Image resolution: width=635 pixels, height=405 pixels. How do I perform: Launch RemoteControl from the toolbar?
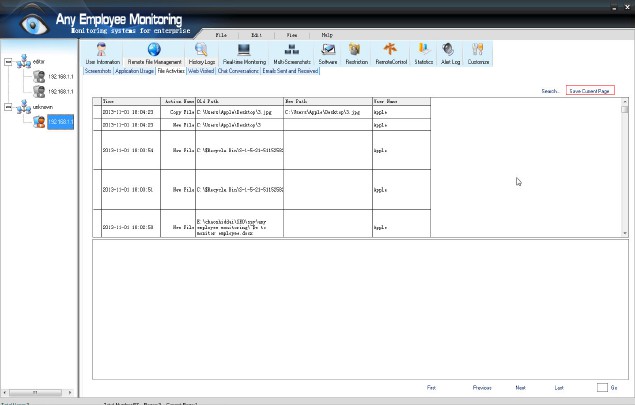click(391, 54)
